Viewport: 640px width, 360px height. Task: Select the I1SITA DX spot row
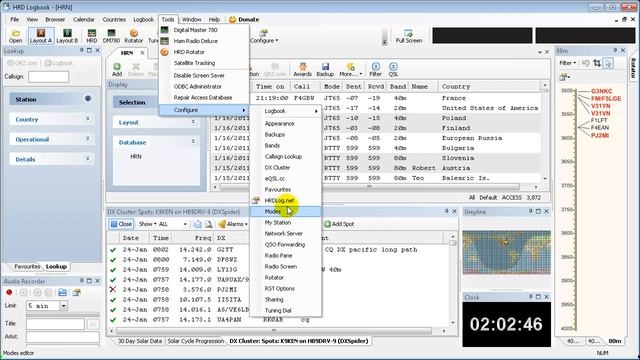(278, 300)
